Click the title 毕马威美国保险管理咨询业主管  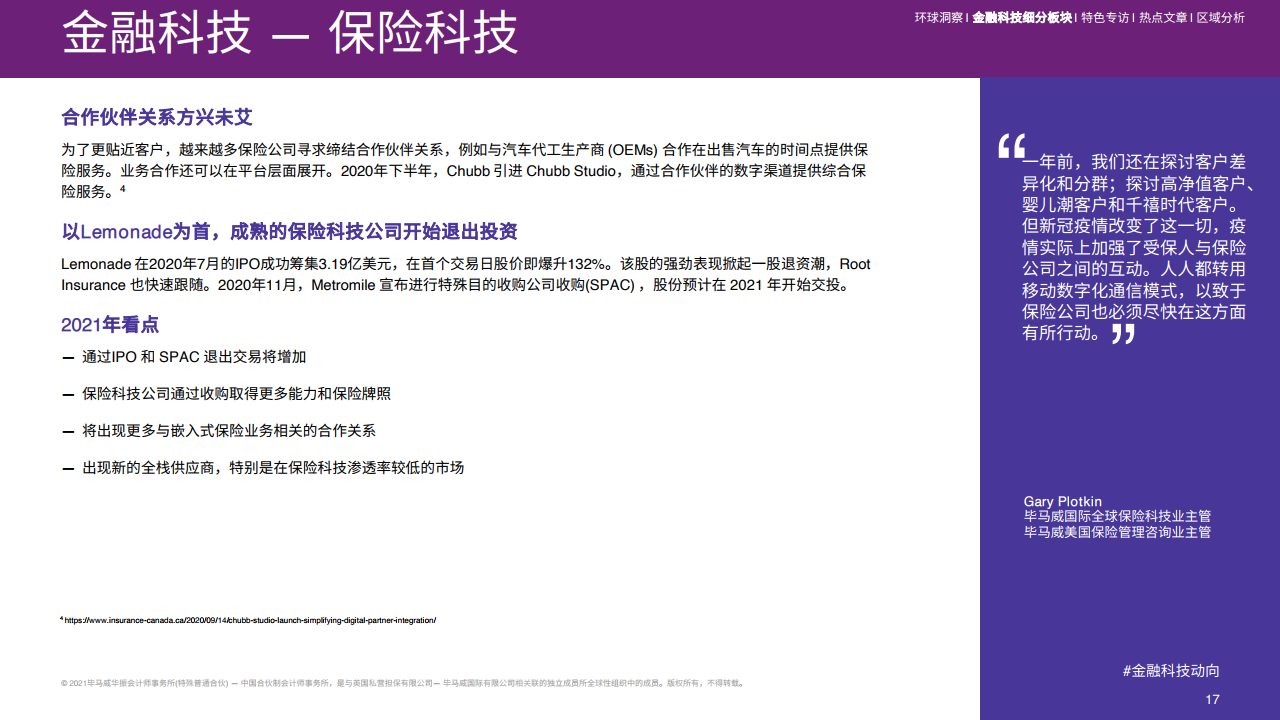point(1117,532)
